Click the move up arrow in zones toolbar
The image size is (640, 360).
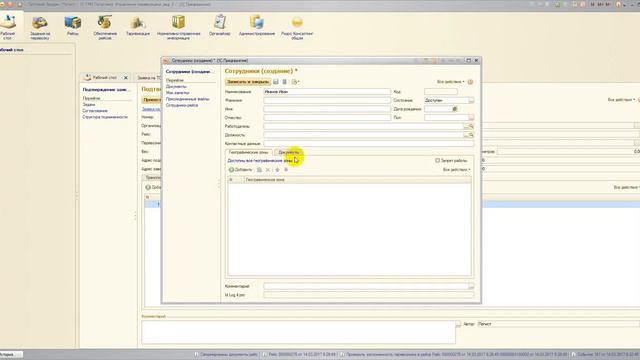(x=277, y=170)
